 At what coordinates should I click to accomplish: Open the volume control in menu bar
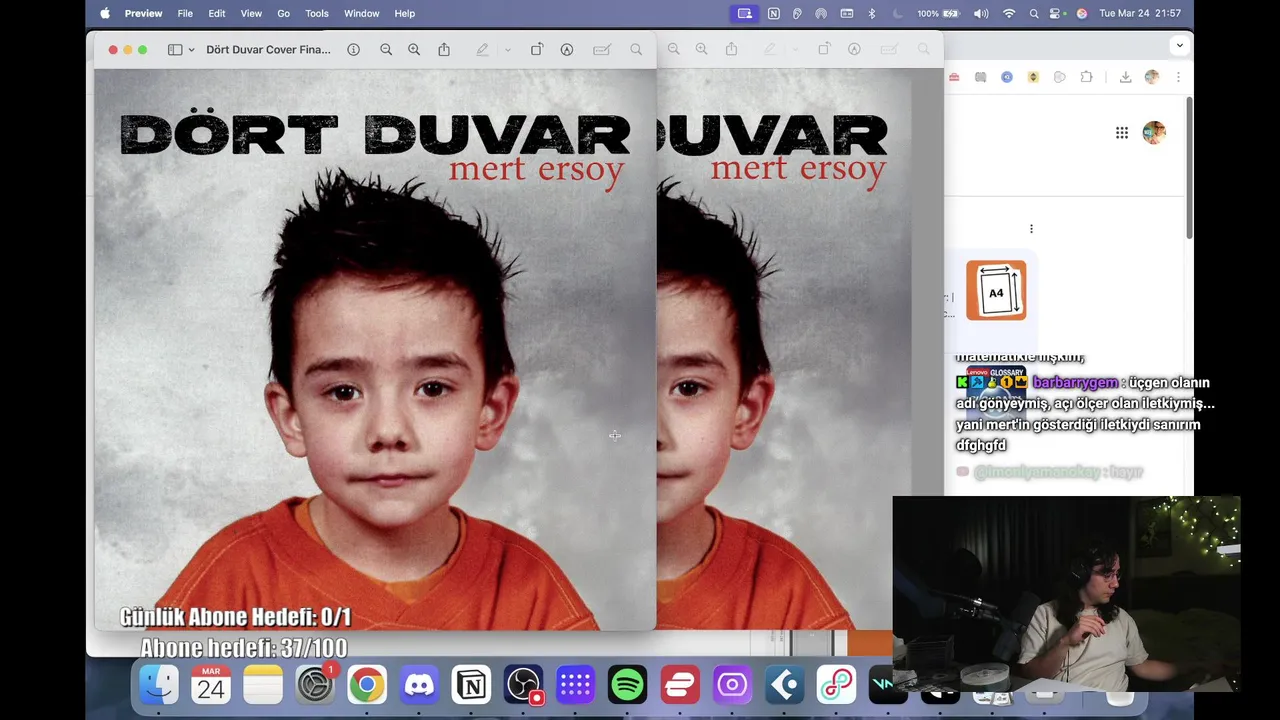[981, 13]
